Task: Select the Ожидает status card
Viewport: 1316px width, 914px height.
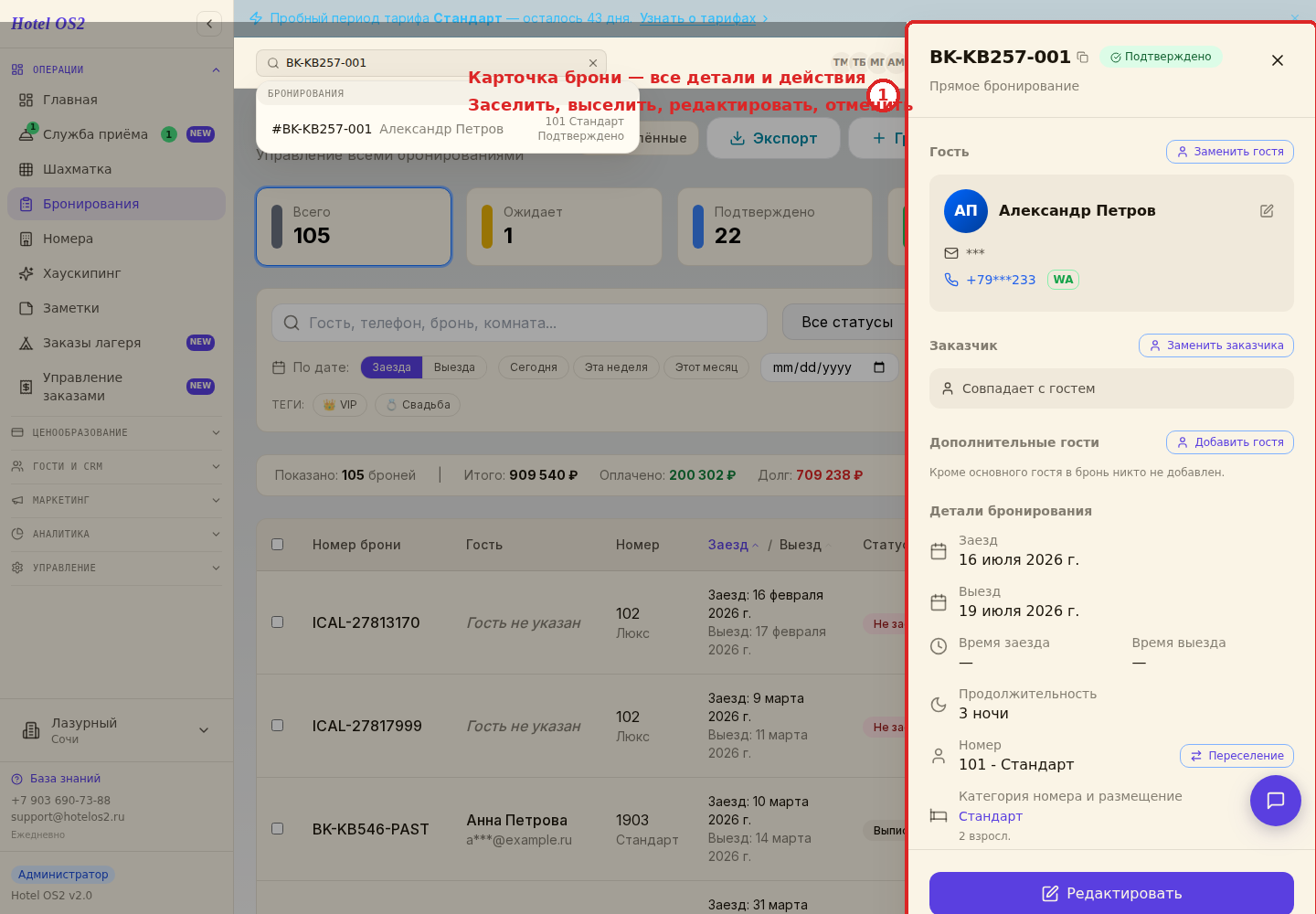Action: [x=564, y=227]
